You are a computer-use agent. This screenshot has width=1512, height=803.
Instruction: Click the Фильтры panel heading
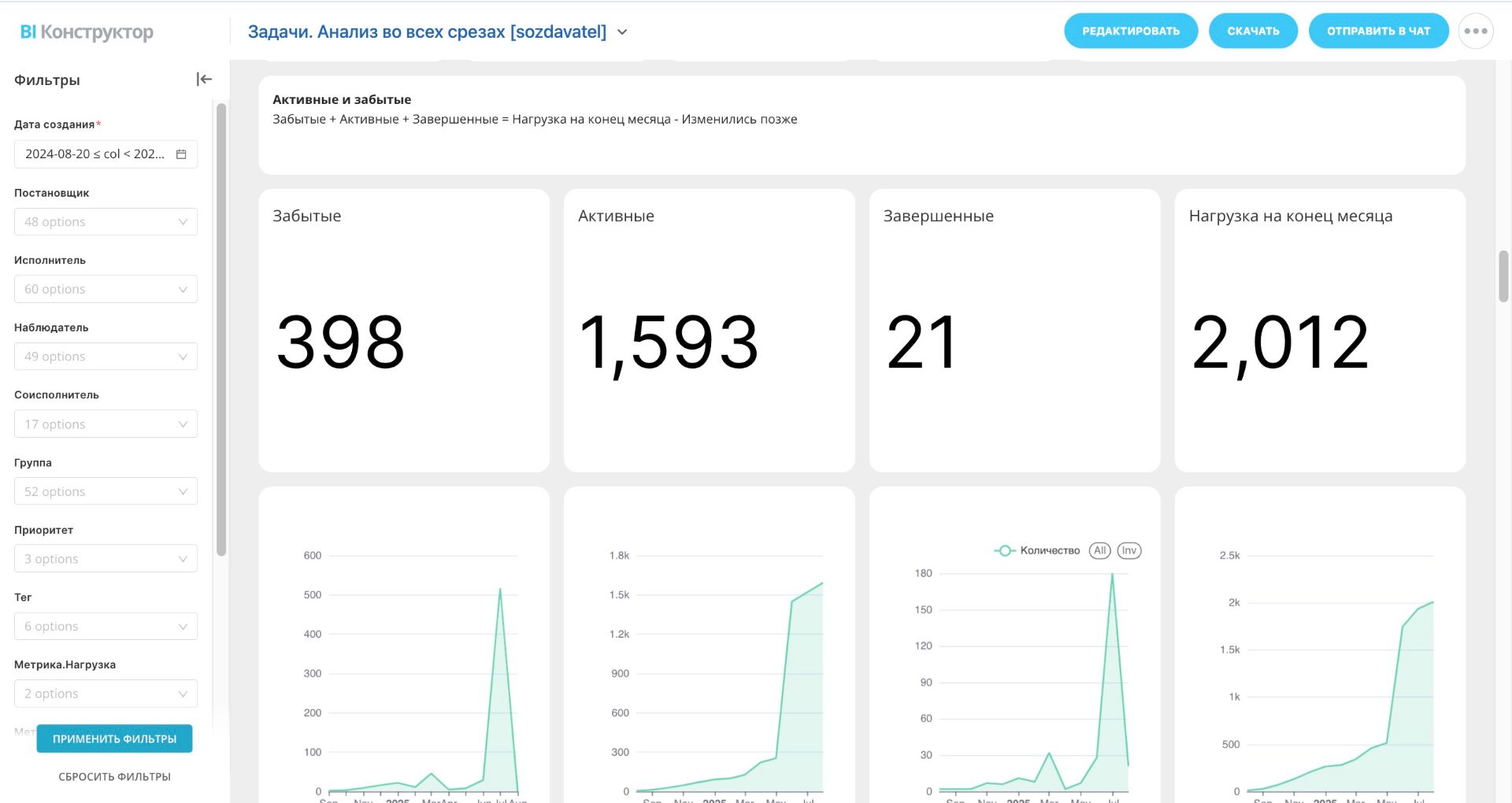(47, 80)
